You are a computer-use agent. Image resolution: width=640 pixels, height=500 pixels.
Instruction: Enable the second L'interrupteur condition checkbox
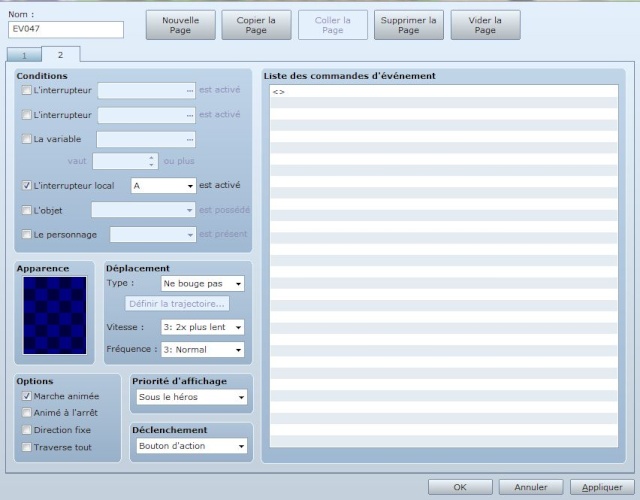[x=27, y=115]
